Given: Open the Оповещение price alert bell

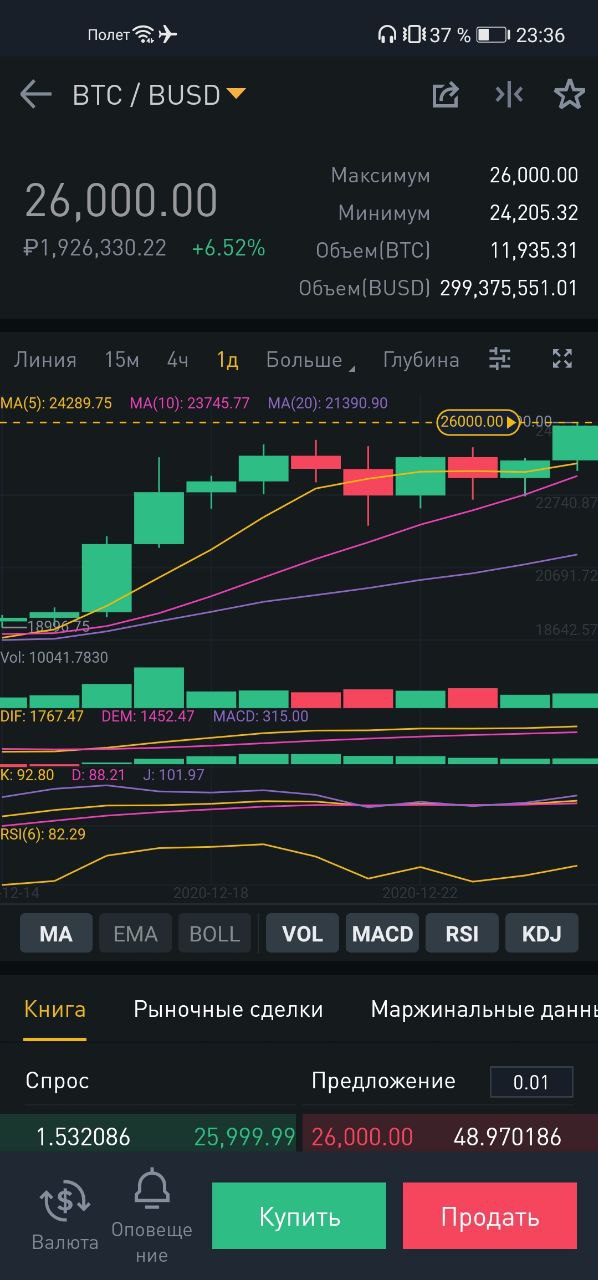Looking at the screenshot, I should tap(152, 1216).
